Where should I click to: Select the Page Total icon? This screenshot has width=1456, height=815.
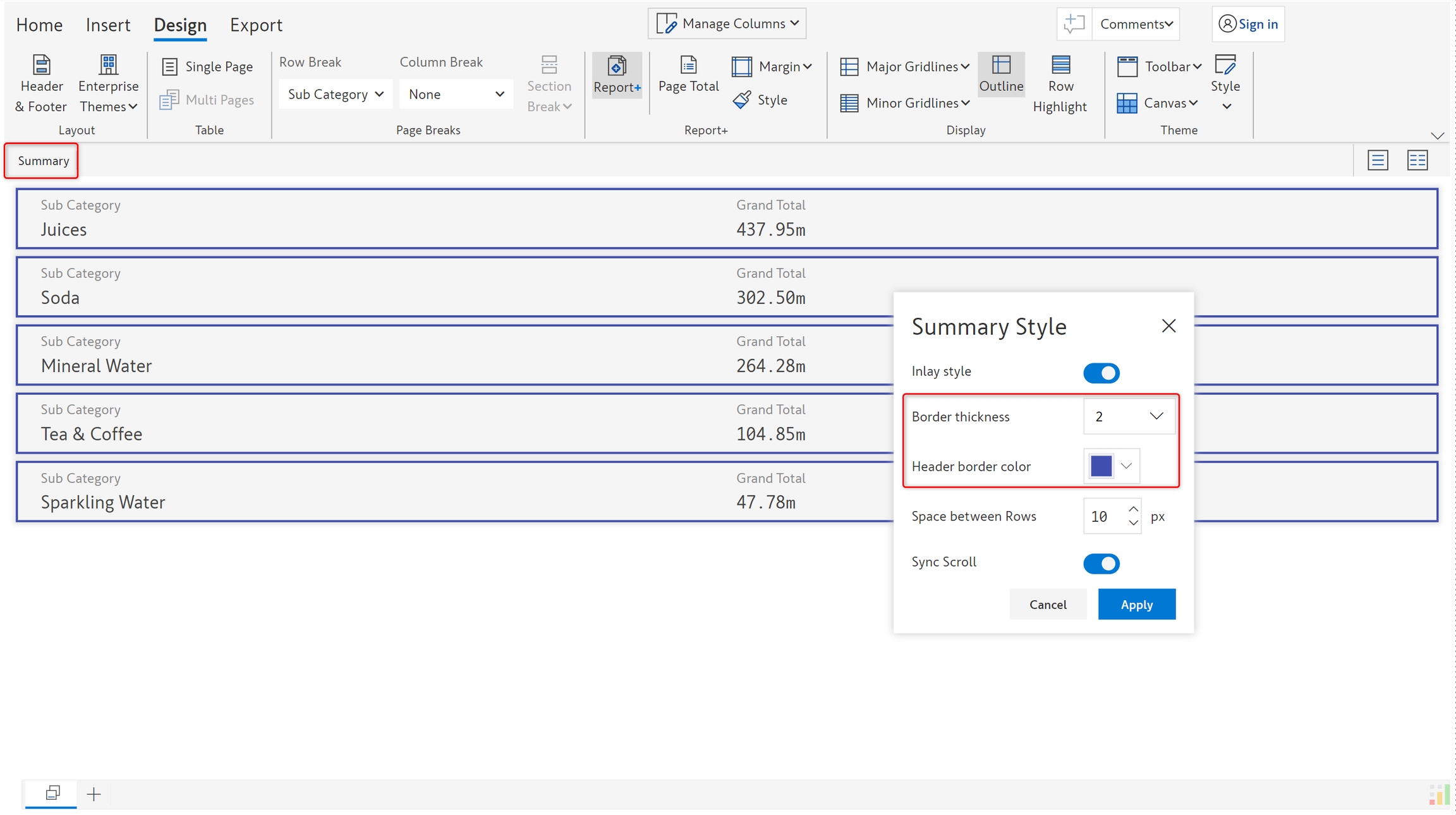pyautogui.click(x=688, y=66)
